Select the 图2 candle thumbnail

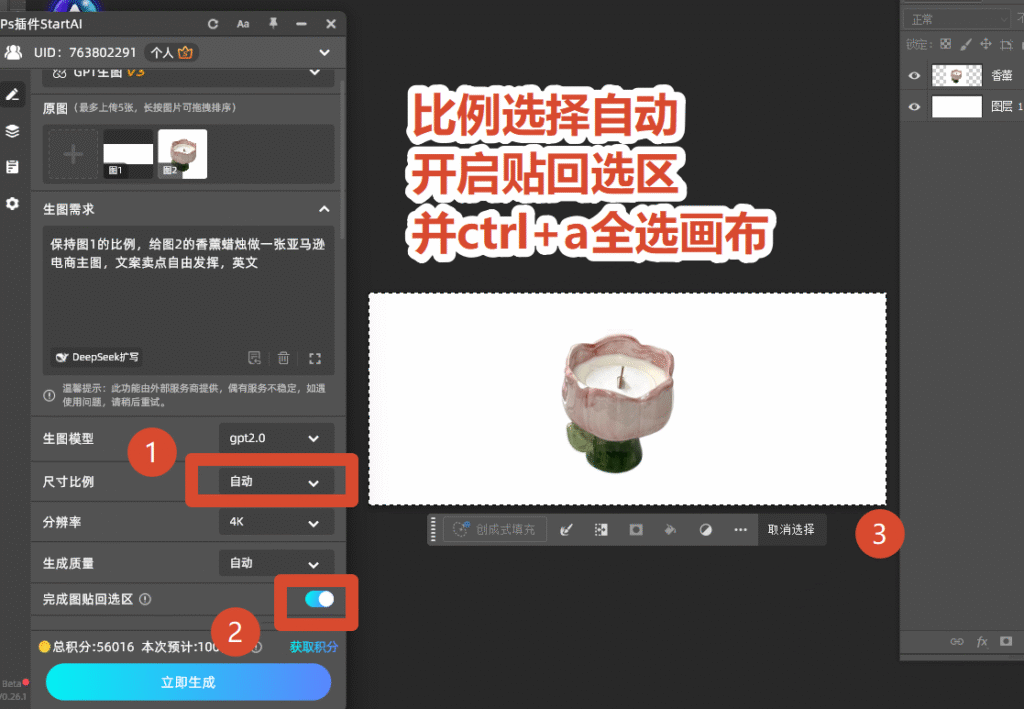(x=183, y=154)
